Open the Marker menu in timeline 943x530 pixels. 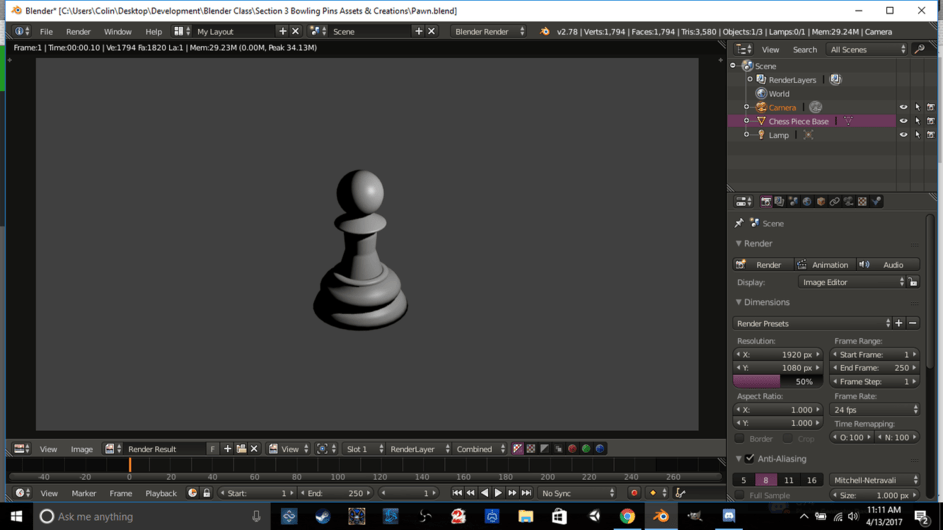(x=84, y=493)
